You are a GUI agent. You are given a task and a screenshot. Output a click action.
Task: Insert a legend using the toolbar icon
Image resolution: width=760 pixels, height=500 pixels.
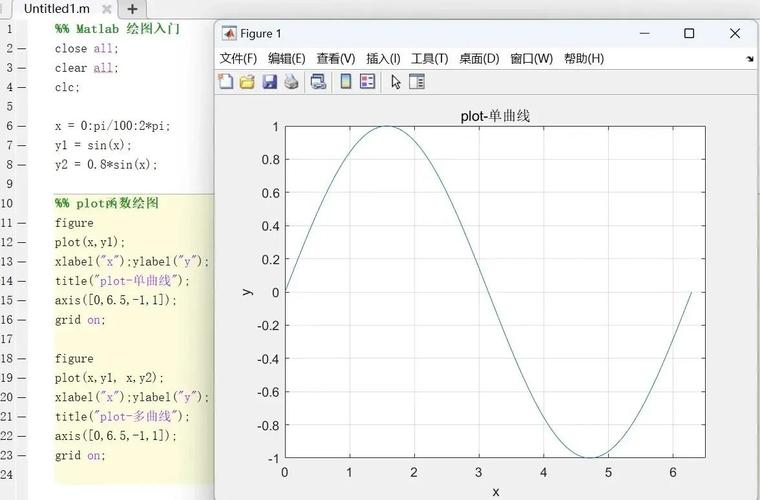(367, 81)
